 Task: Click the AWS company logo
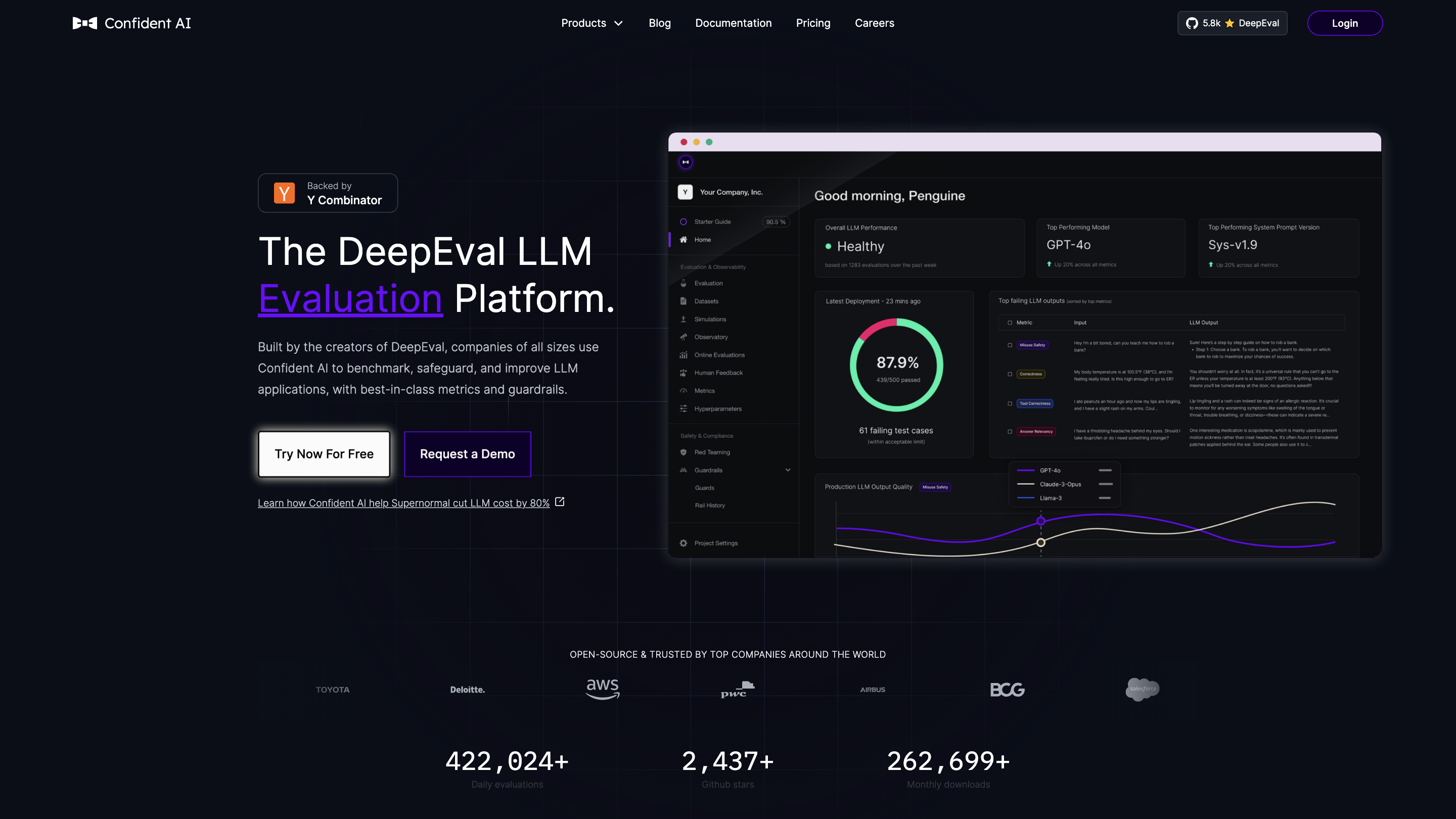(603, 689)
